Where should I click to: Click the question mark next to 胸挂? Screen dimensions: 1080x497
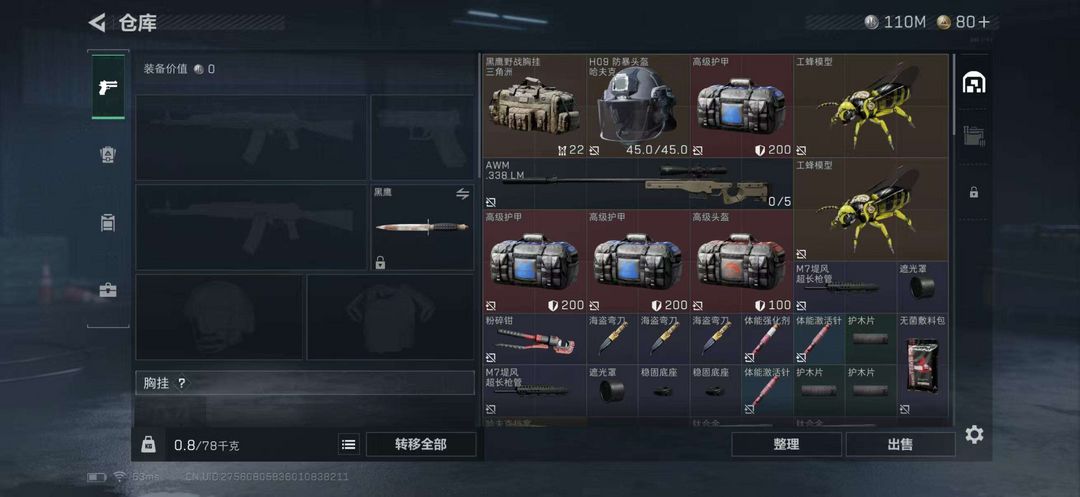pos(181,383)
